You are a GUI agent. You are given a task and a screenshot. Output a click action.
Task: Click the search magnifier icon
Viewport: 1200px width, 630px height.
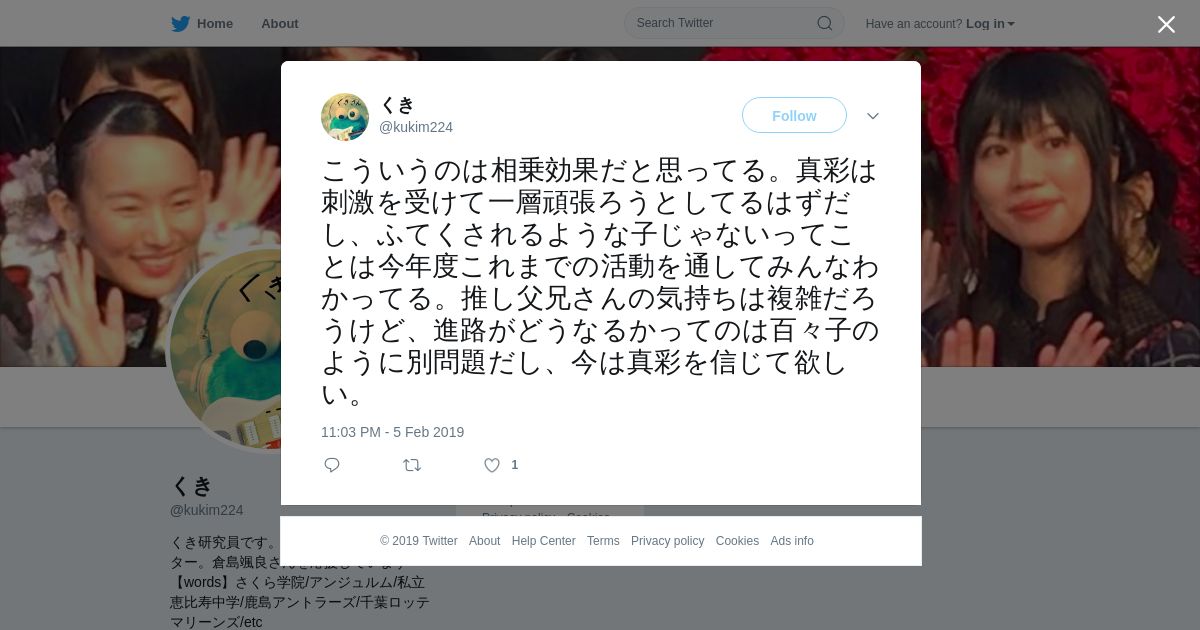click(825, 23)
